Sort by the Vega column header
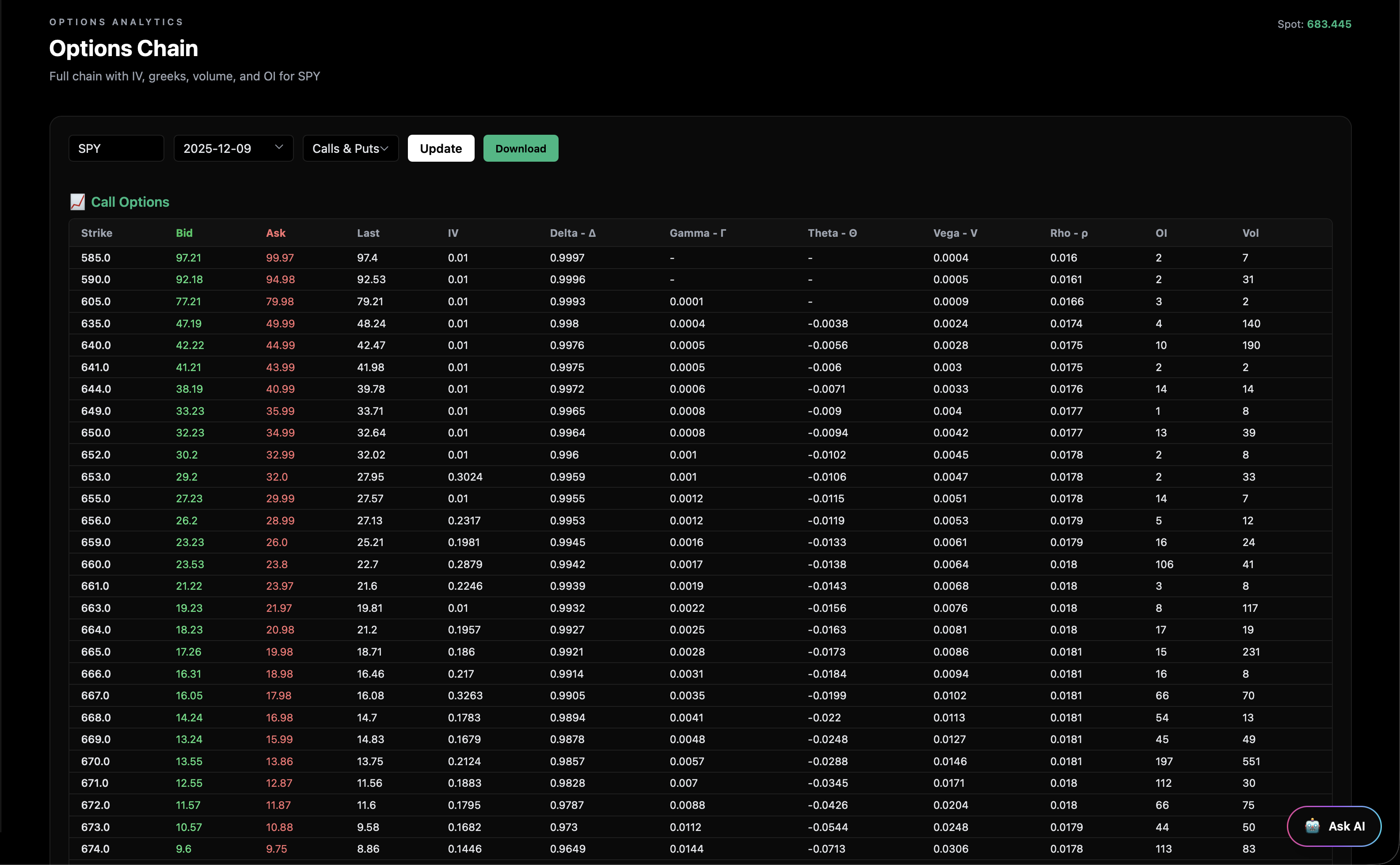This screenshot has height=865, width=1400. click(x=954, y=233)
